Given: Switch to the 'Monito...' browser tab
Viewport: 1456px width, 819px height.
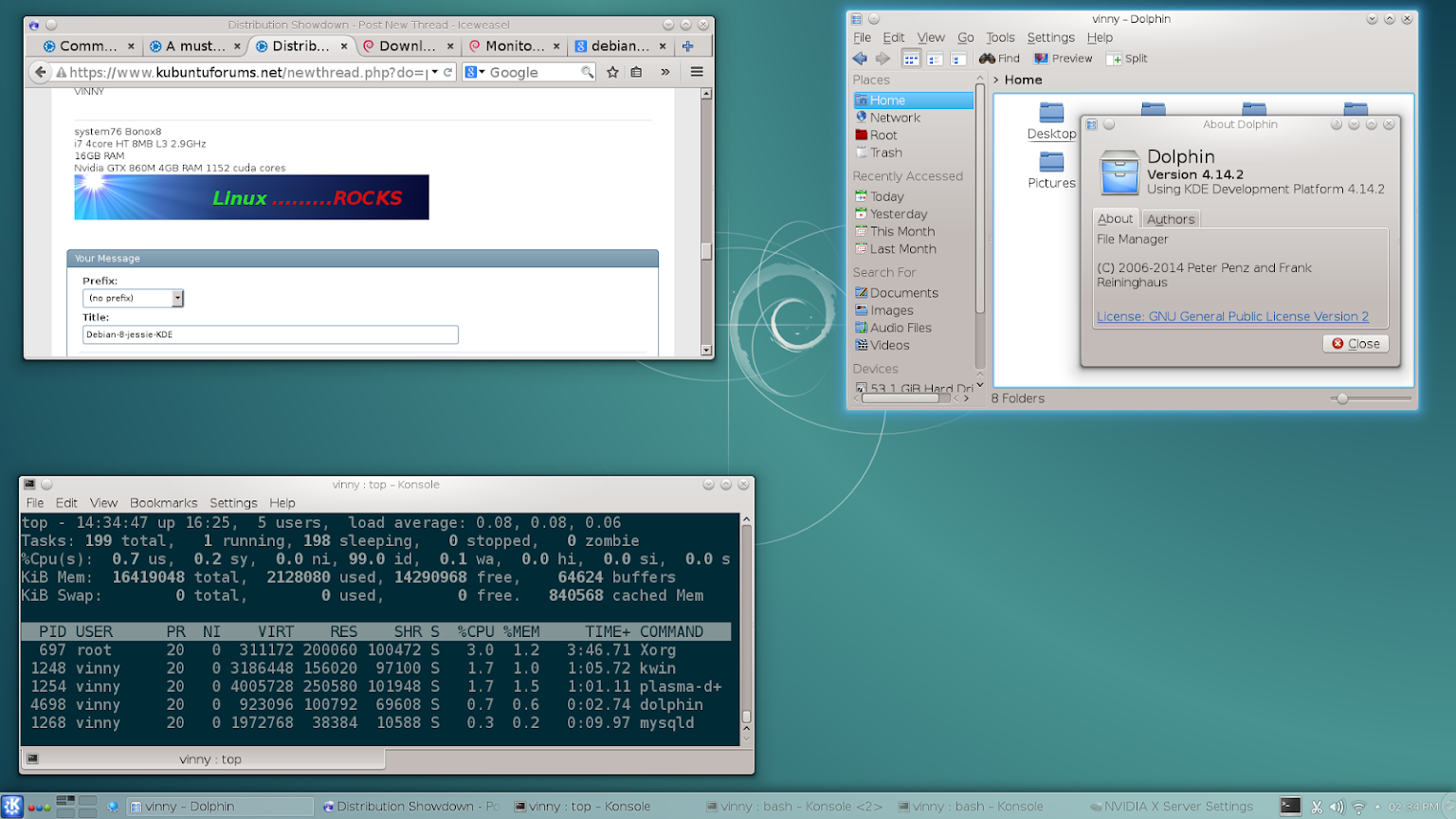Looking at the screenshot, I should coord(515,45).
